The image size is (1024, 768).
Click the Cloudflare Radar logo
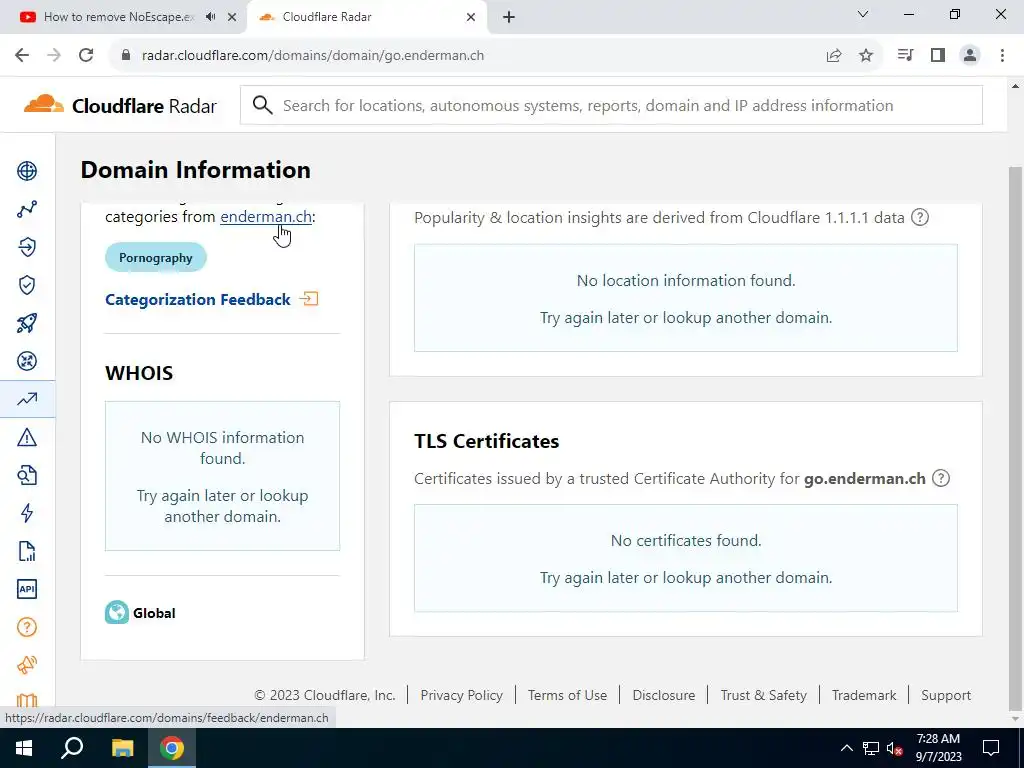click(x=120, y=105)
